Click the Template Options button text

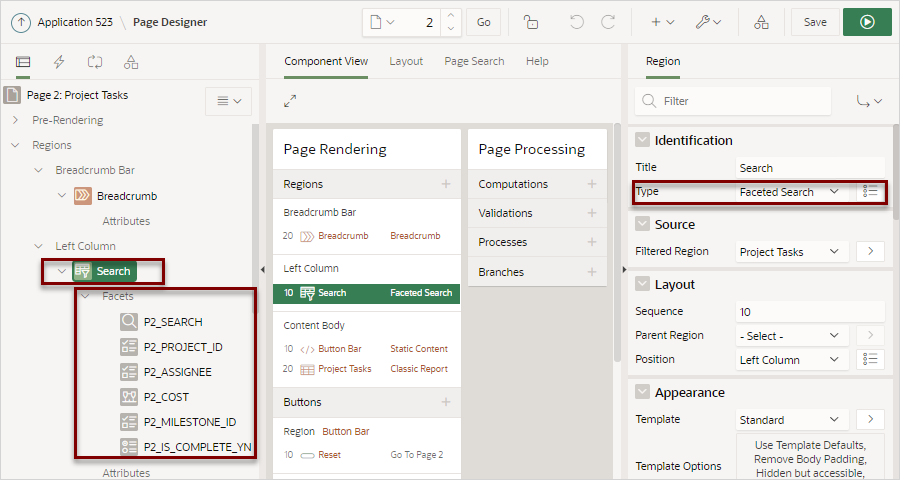click(810, 459)
